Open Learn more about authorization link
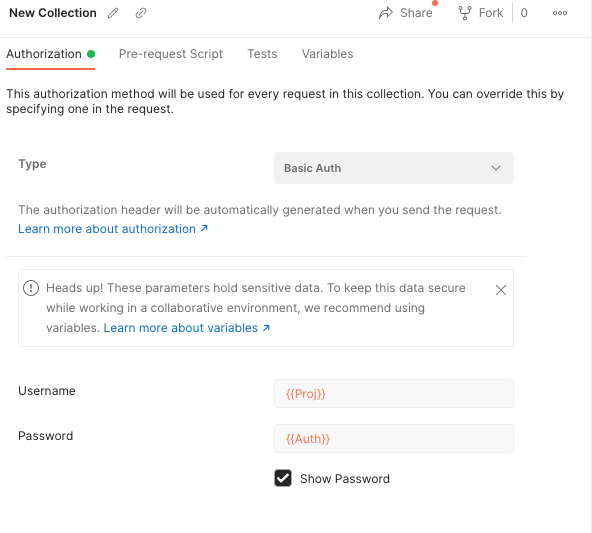This screenshot has width=592, height=533. [x=113, y=229]
